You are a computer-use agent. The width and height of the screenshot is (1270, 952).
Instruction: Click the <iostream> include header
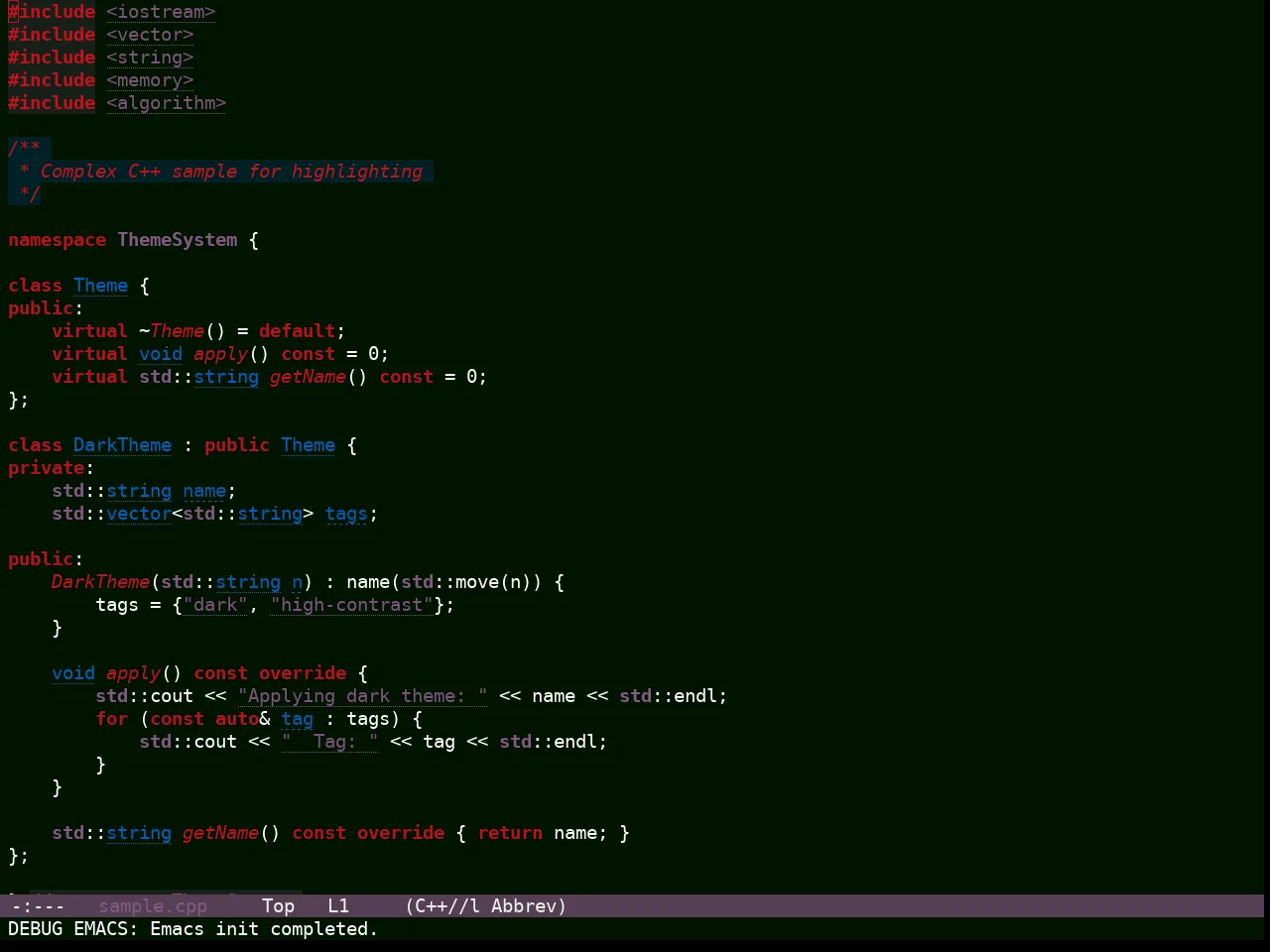coord(161,12)
